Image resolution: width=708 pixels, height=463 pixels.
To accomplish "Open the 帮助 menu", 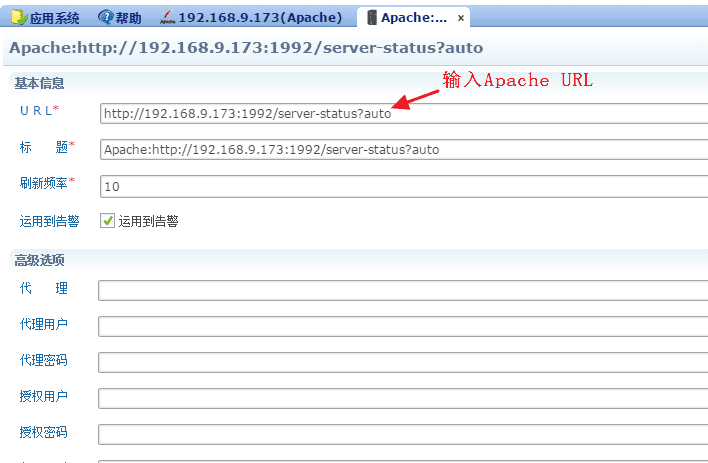I will (120, 18).
